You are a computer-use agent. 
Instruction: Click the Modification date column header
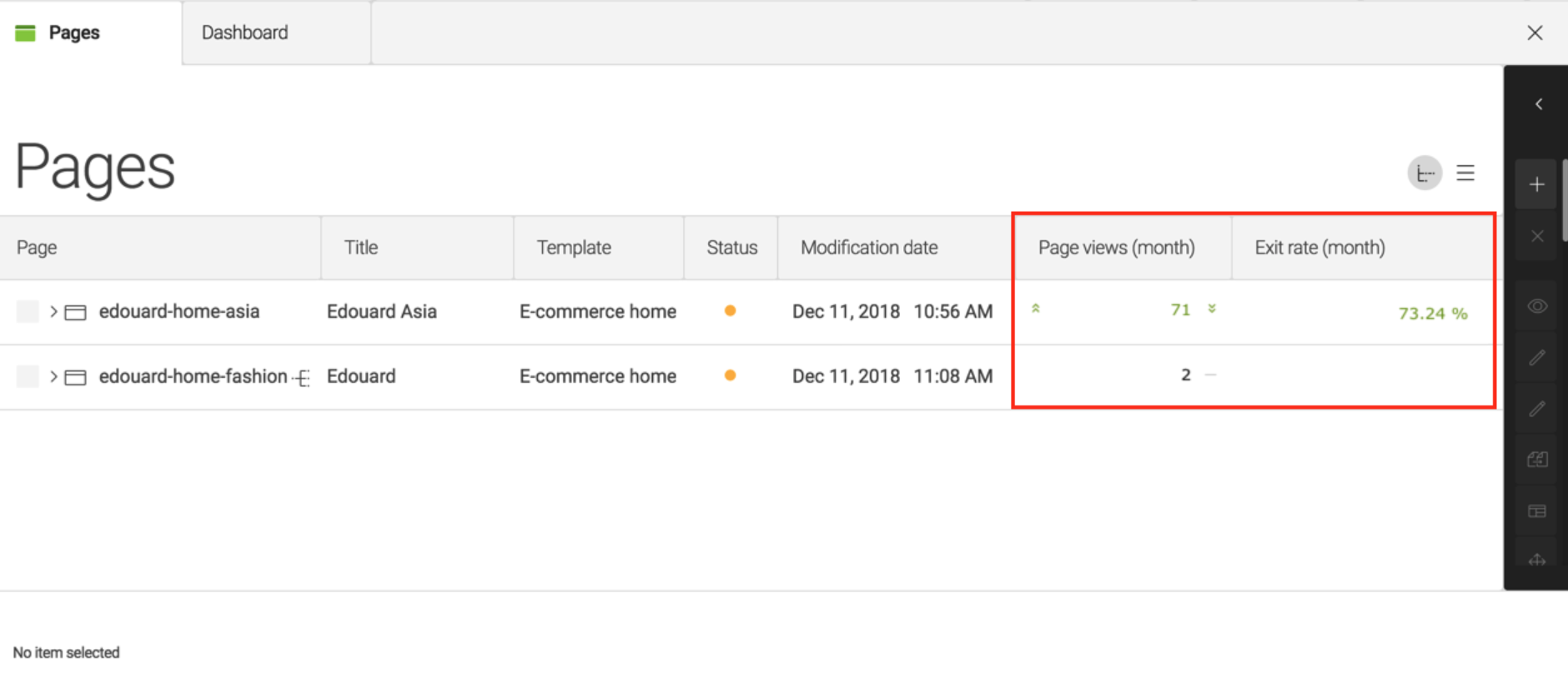click(x=895, y=248)
